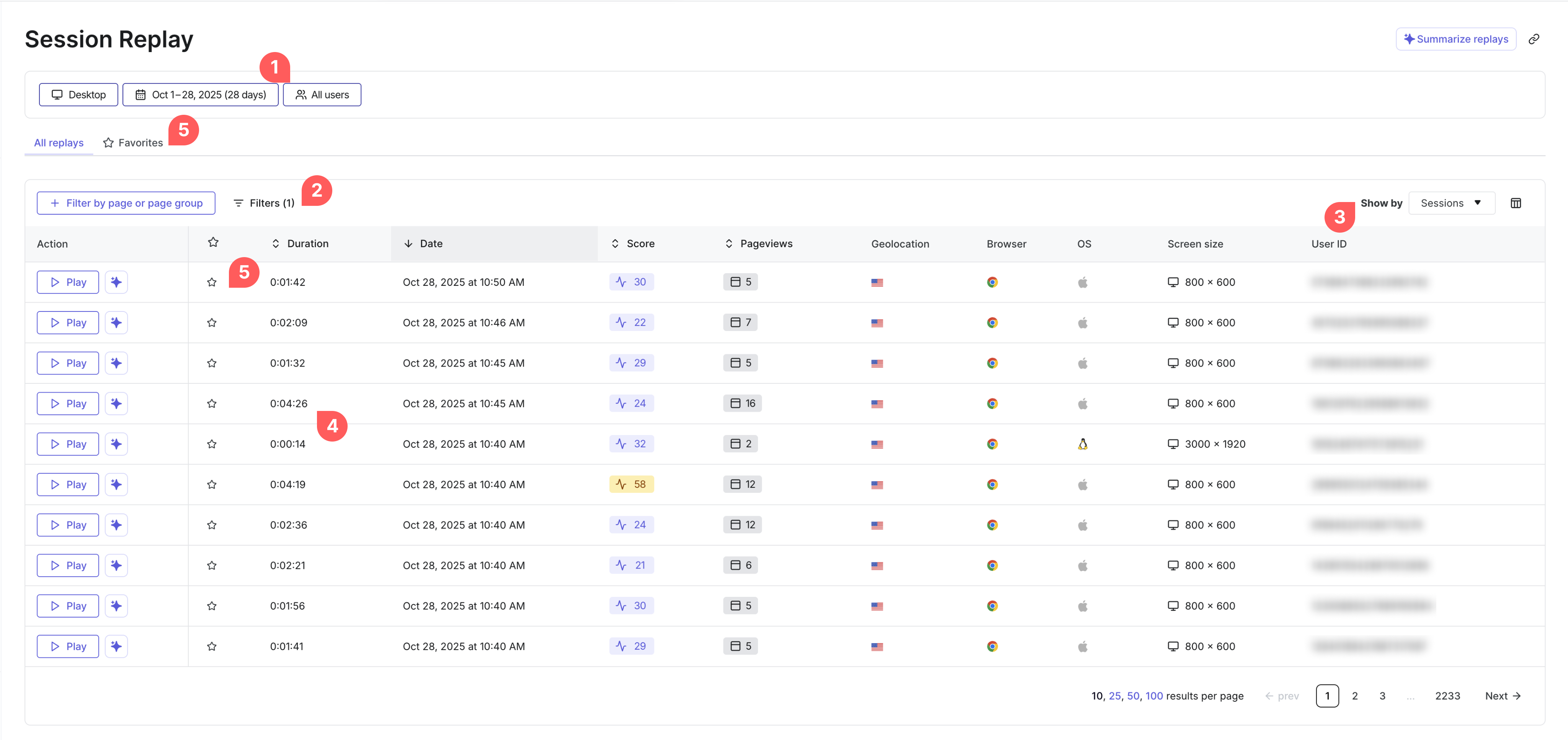Click AI sparkle icon for 0:04:19 session
The image size is (1568, 740).
(116, 484)
